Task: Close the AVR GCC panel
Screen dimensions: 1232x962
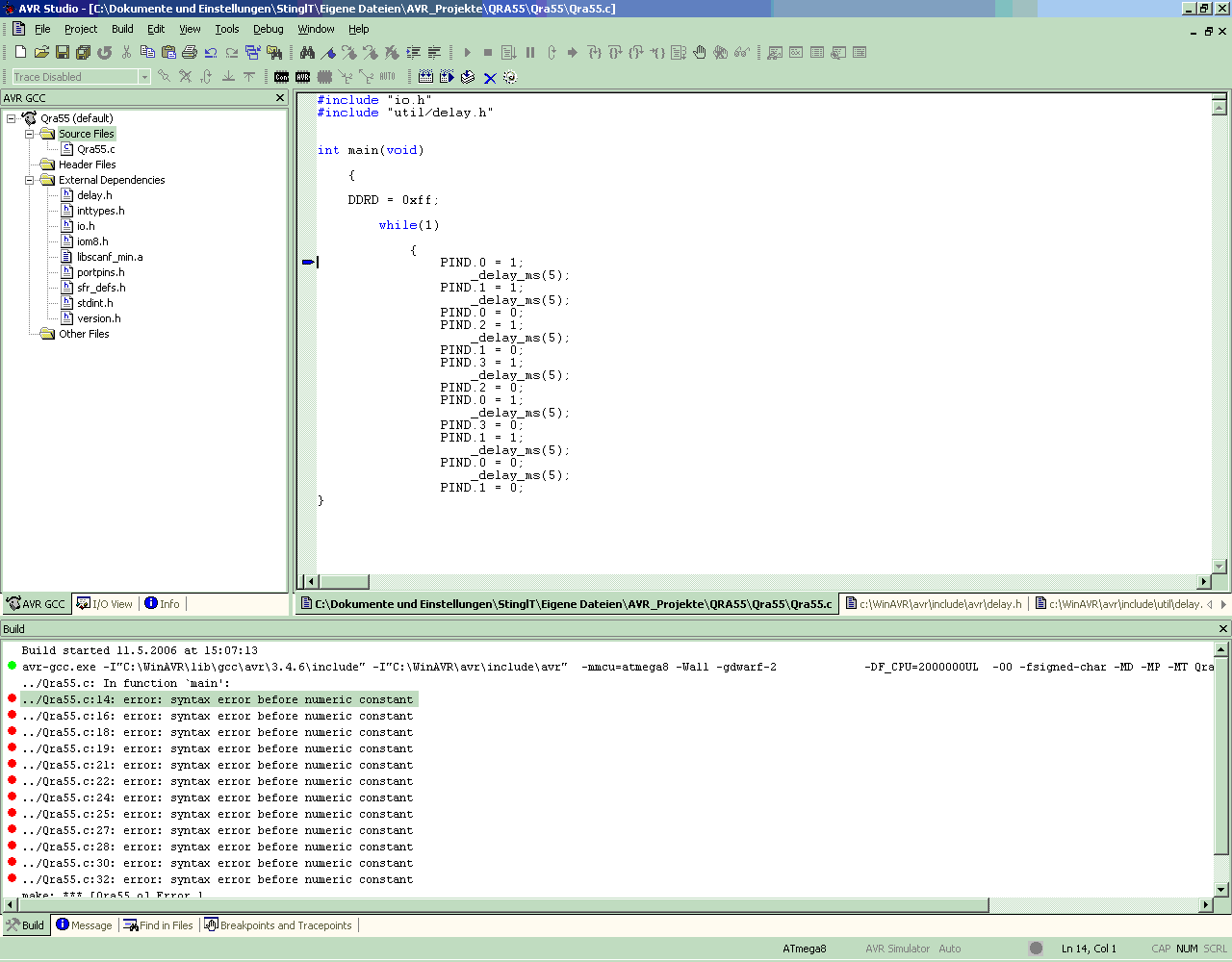Action: coord(280,98)
